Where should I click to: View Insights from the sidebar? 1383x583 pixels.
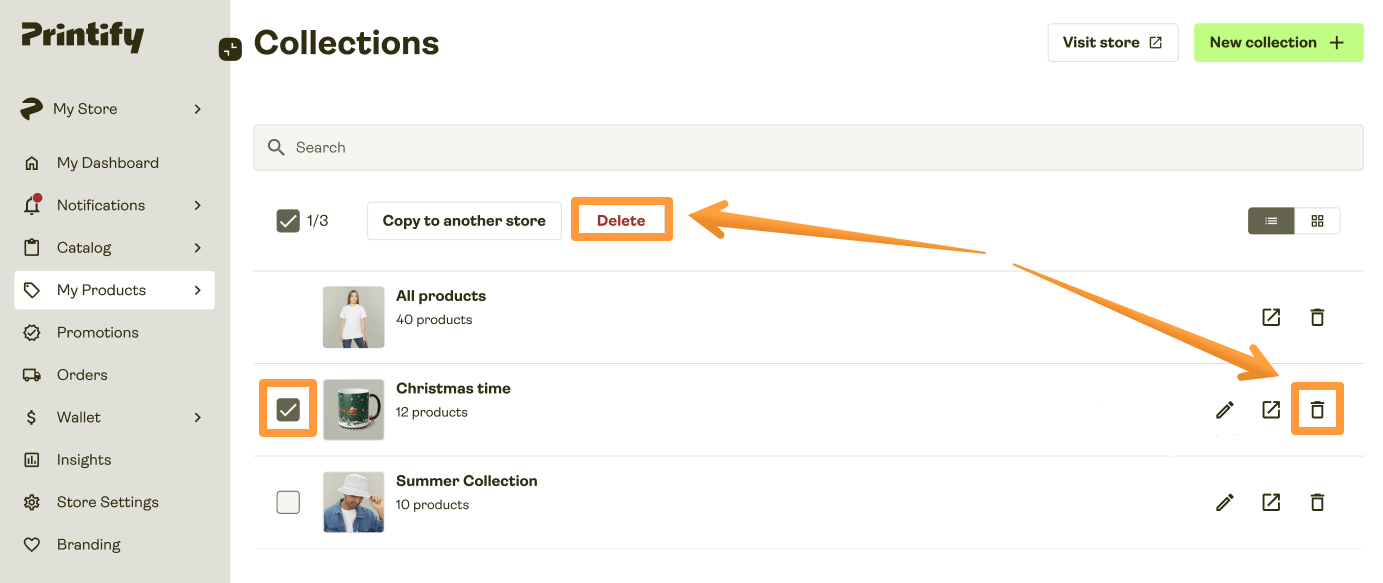[84, 459]
